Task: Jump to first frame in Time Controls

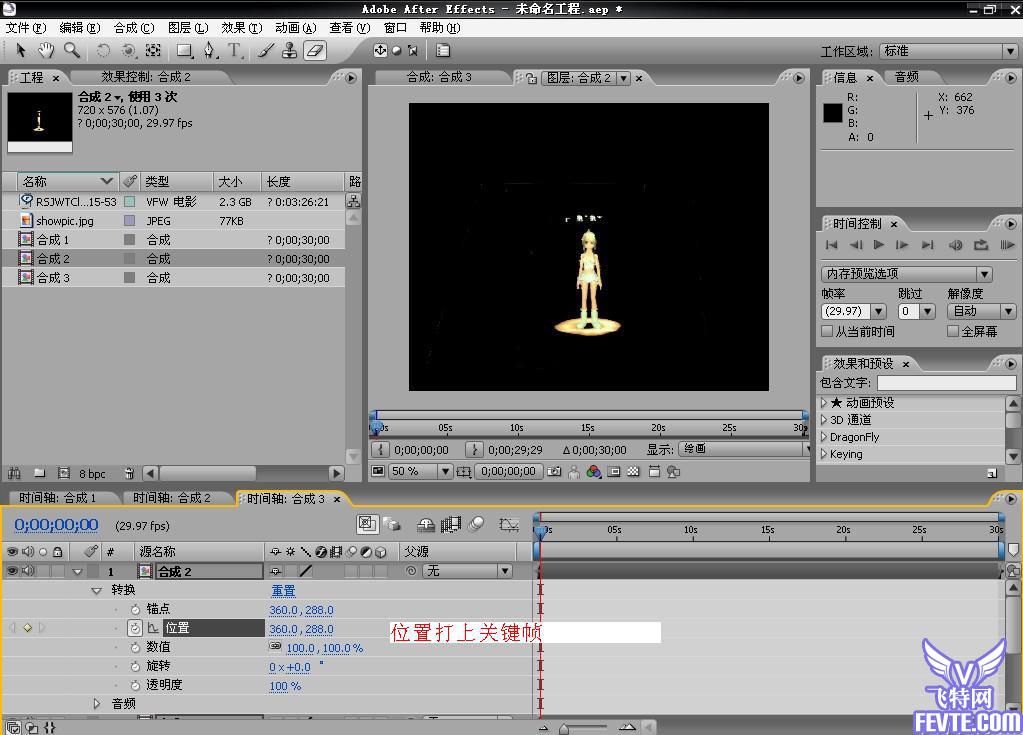Action: tap(831, 245)
